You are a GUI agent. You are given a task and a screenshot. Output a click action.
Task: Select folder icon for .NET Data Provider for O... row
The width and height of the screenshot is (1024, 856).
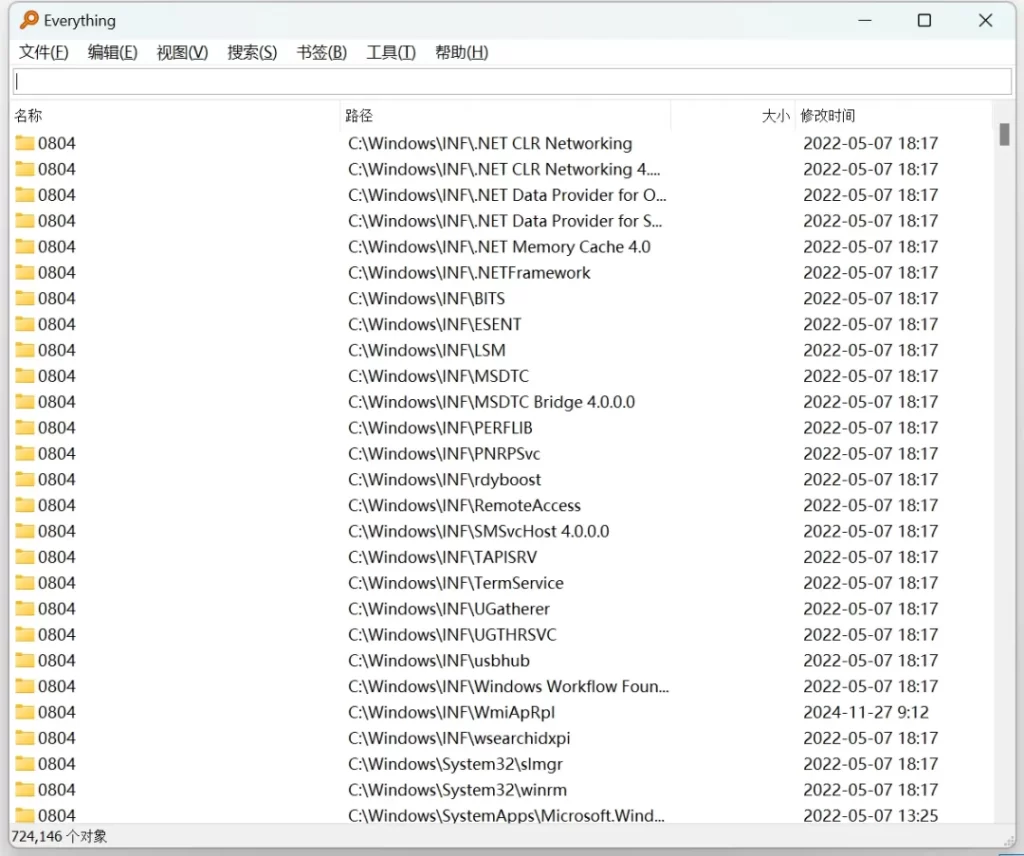point(25,195)
